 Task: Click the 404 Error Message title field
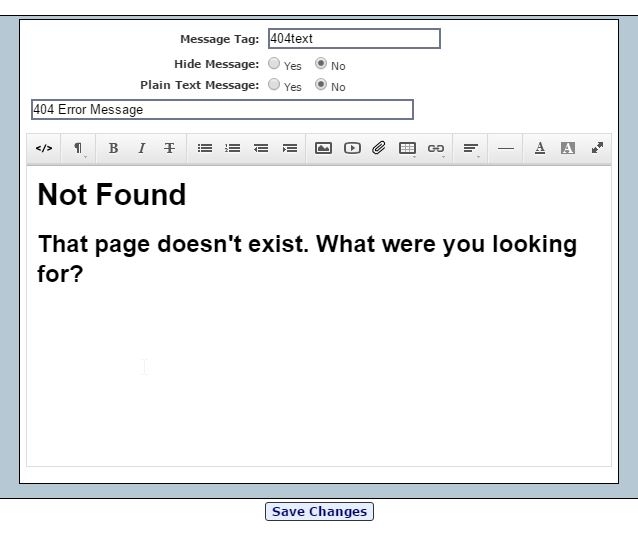coord(223,109)
